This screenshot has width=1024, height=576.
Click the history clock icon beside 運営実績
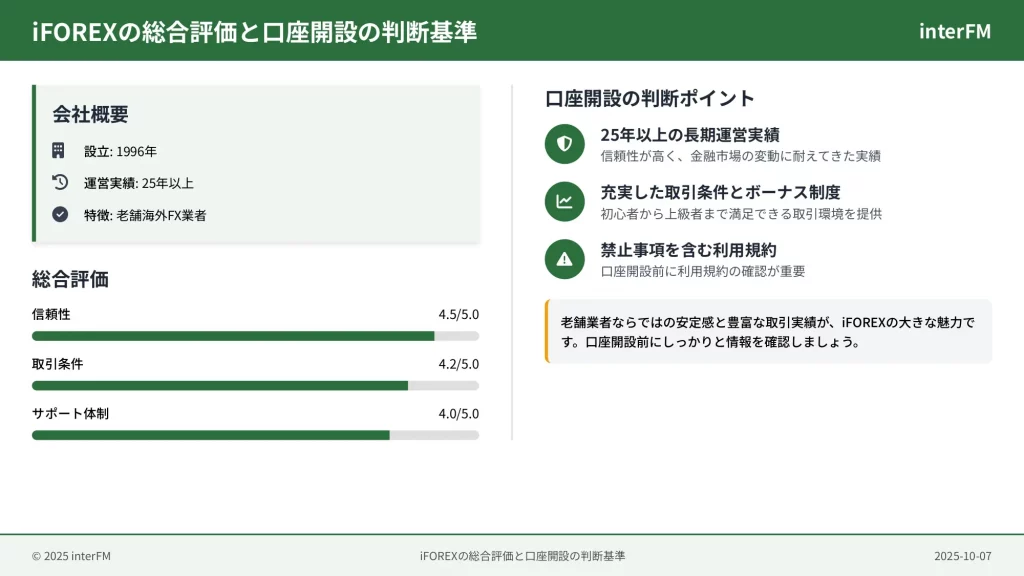coord(59,182)
